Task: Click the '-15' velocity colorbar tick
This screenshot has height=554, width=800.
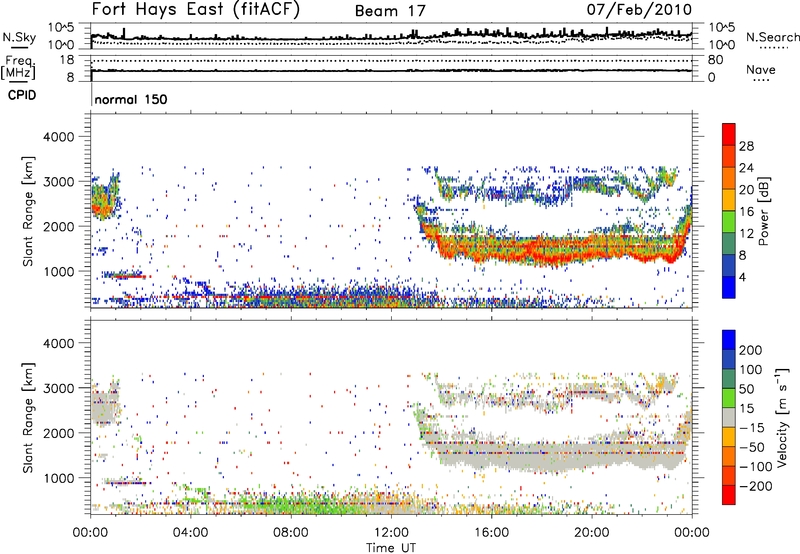Action: tap(752, 428)
